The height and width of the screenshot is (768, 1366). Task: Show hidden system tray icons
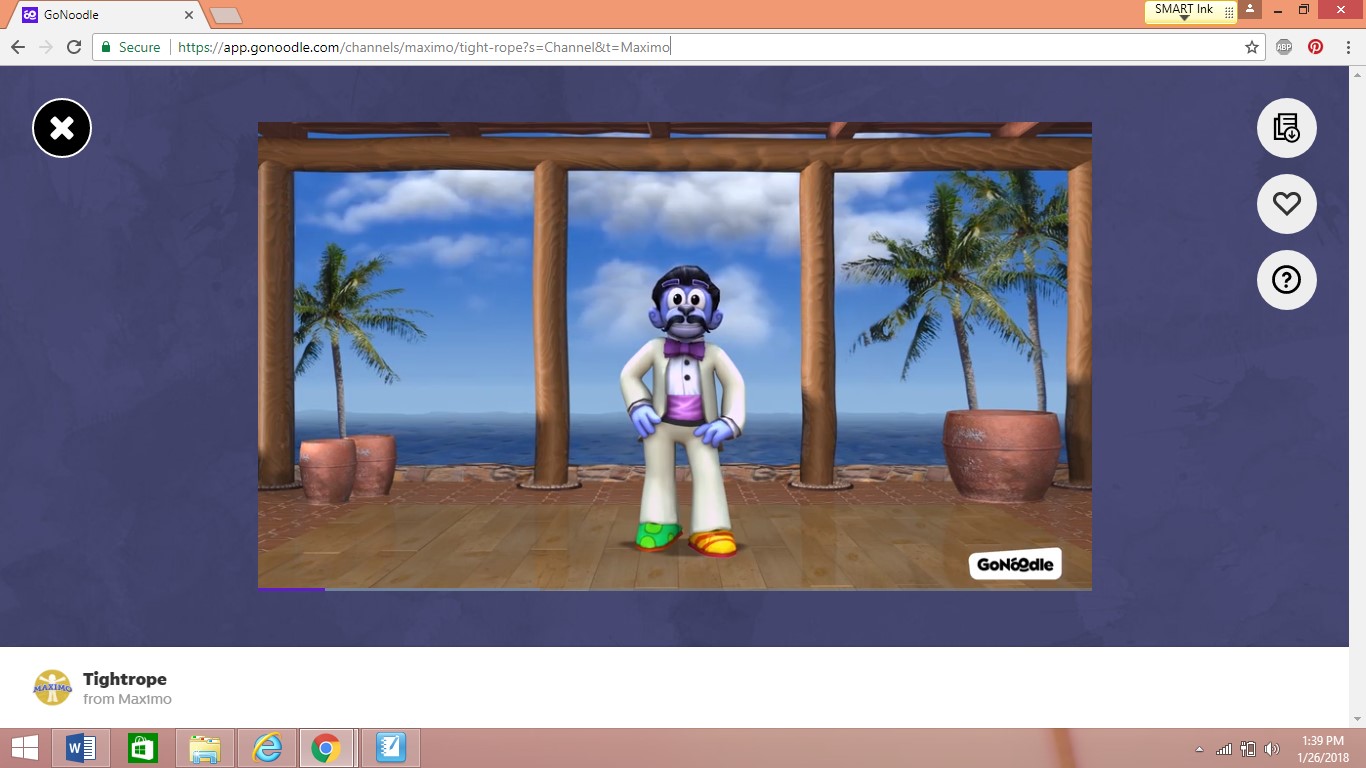[x=1200, y=749]
